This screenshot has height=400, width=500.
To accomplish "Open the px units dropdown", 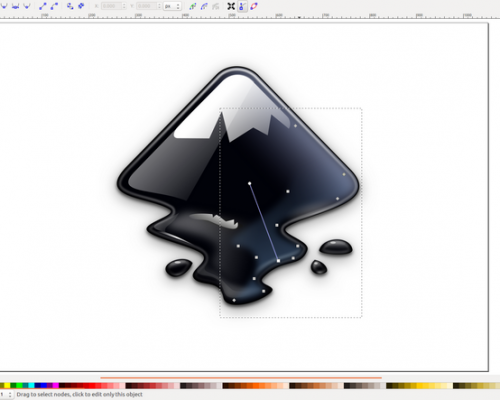I will click(172, 6).
